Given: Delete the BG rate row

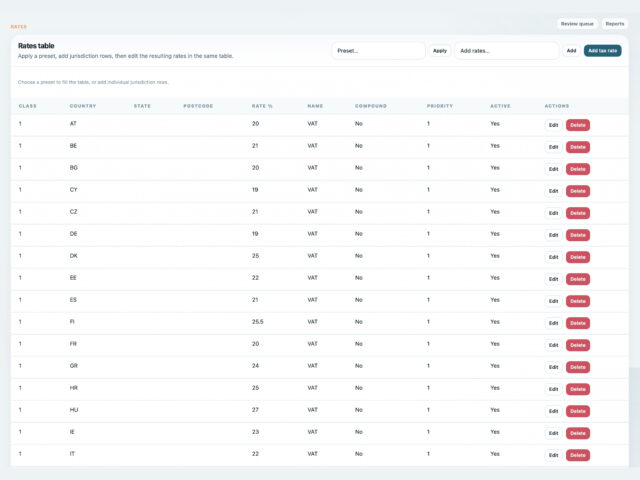Looking at the screenshot, I should [x=578, y=169].
